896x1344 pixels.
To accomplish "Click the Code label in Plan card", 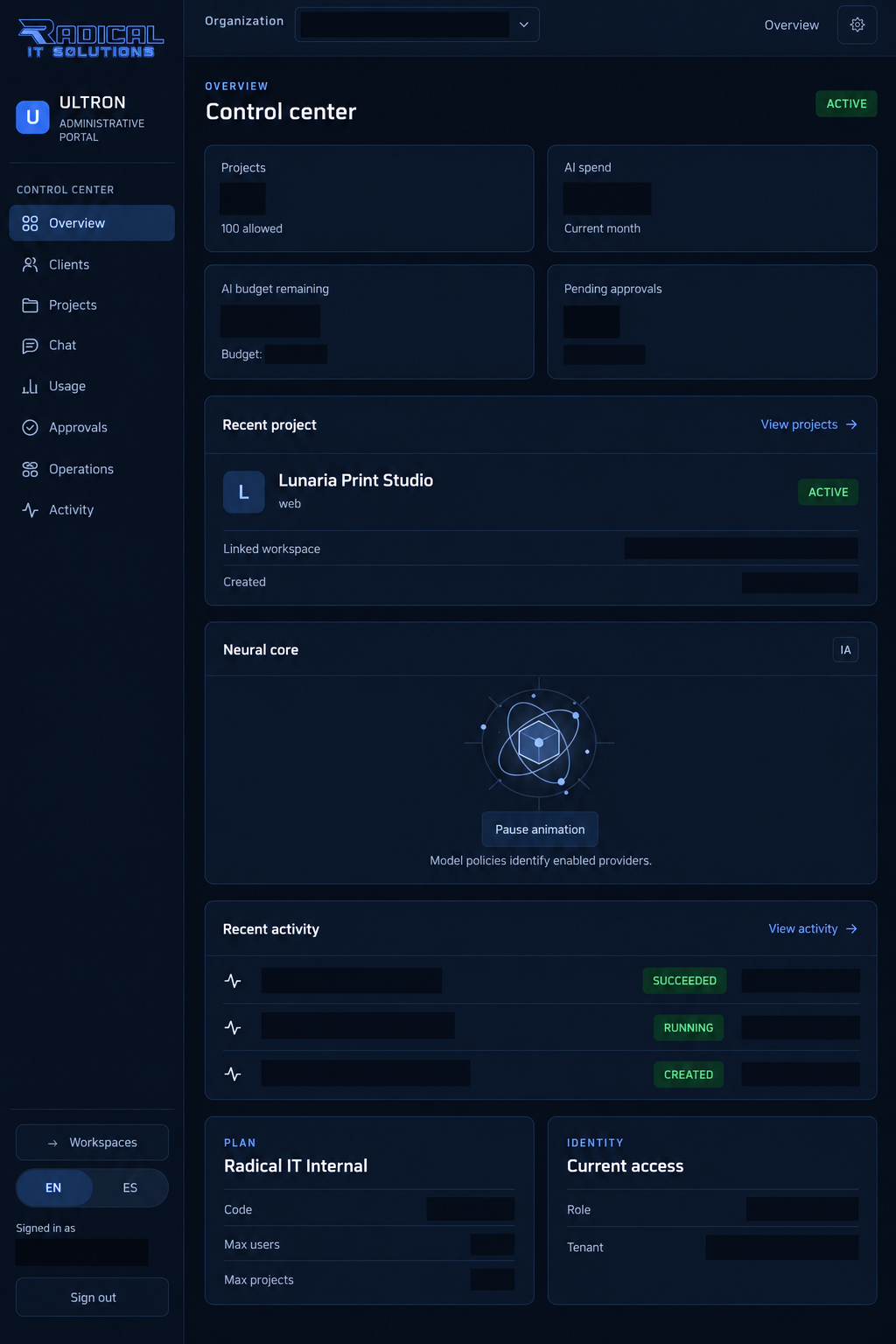I will (x=238, y=1209).
